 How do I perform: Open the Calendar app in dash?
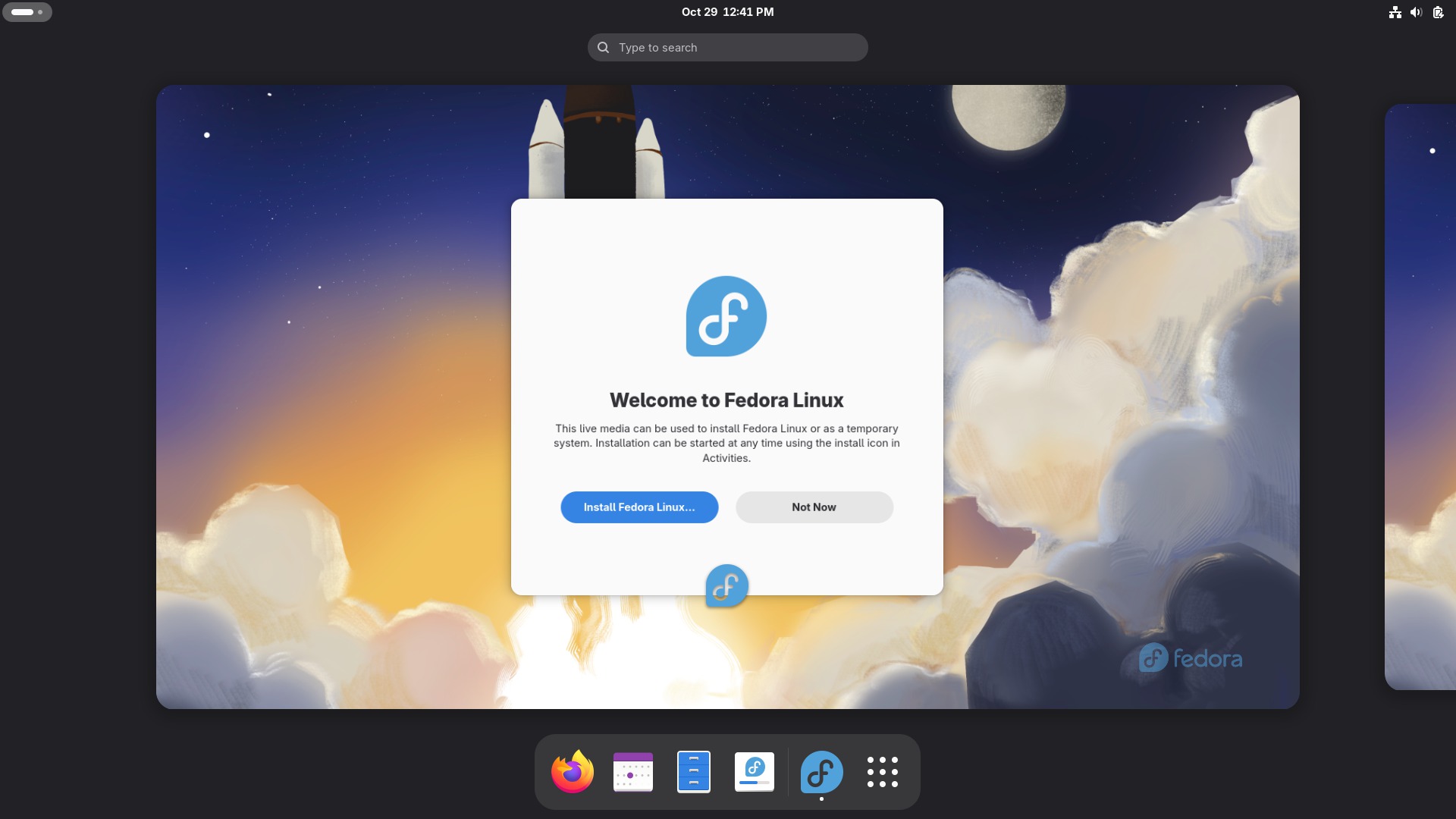point(633,772)
